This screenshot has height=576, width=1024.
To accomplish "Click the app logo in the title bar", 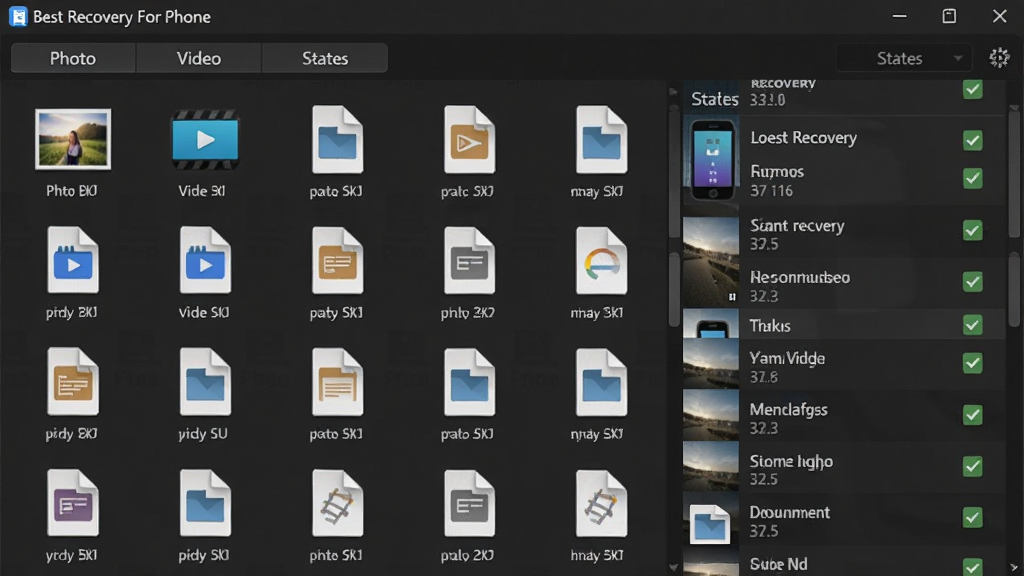I will [x=18, y=16].
